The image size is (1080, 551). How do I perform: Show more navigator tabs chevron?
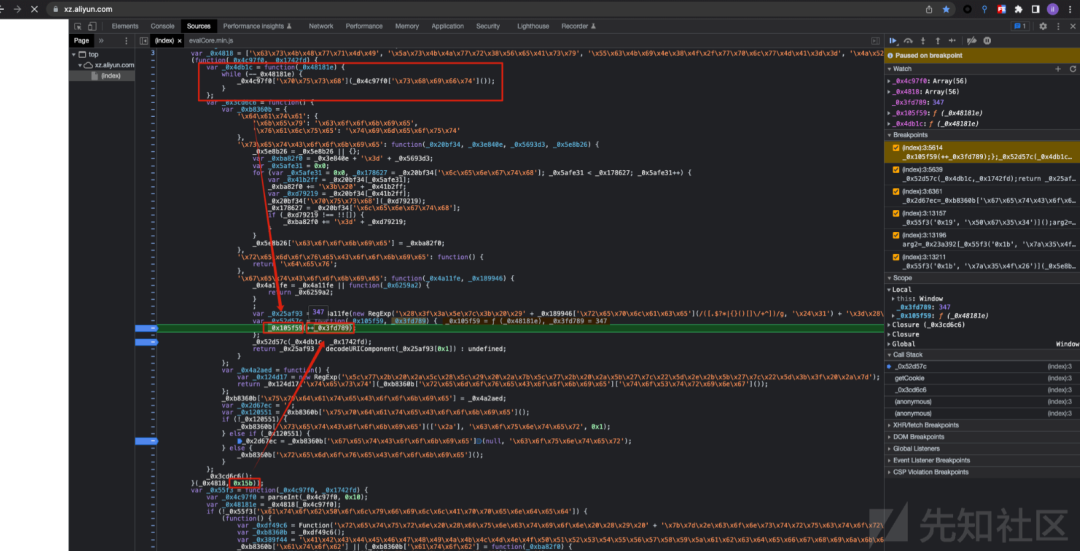tap(102, 41)
